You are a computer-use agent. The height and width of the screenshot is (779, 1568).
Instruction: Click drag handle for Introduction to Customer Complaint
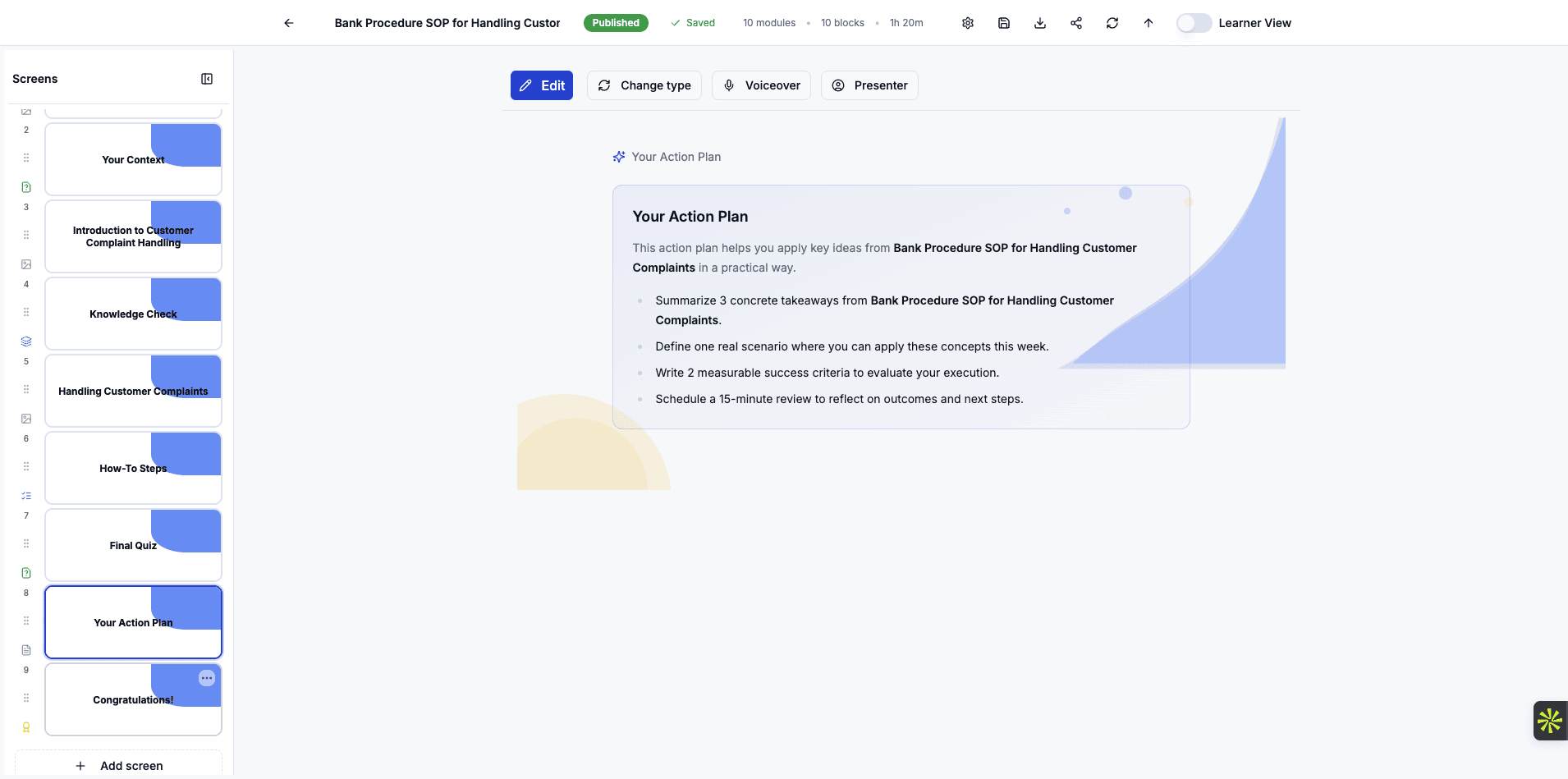(26, 235)
